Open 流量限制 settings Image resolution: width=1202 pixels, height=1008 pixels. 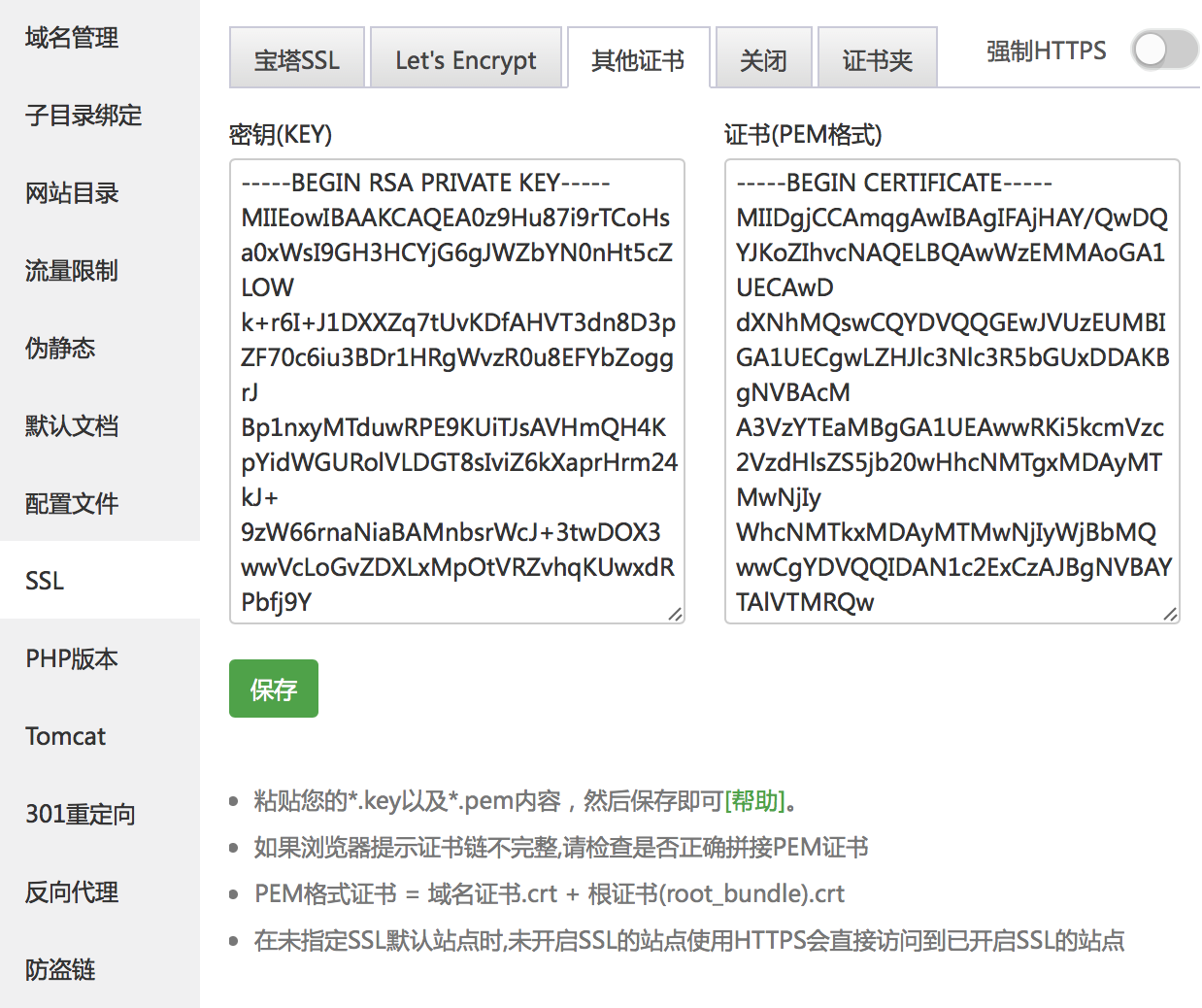tap(100, 270)
